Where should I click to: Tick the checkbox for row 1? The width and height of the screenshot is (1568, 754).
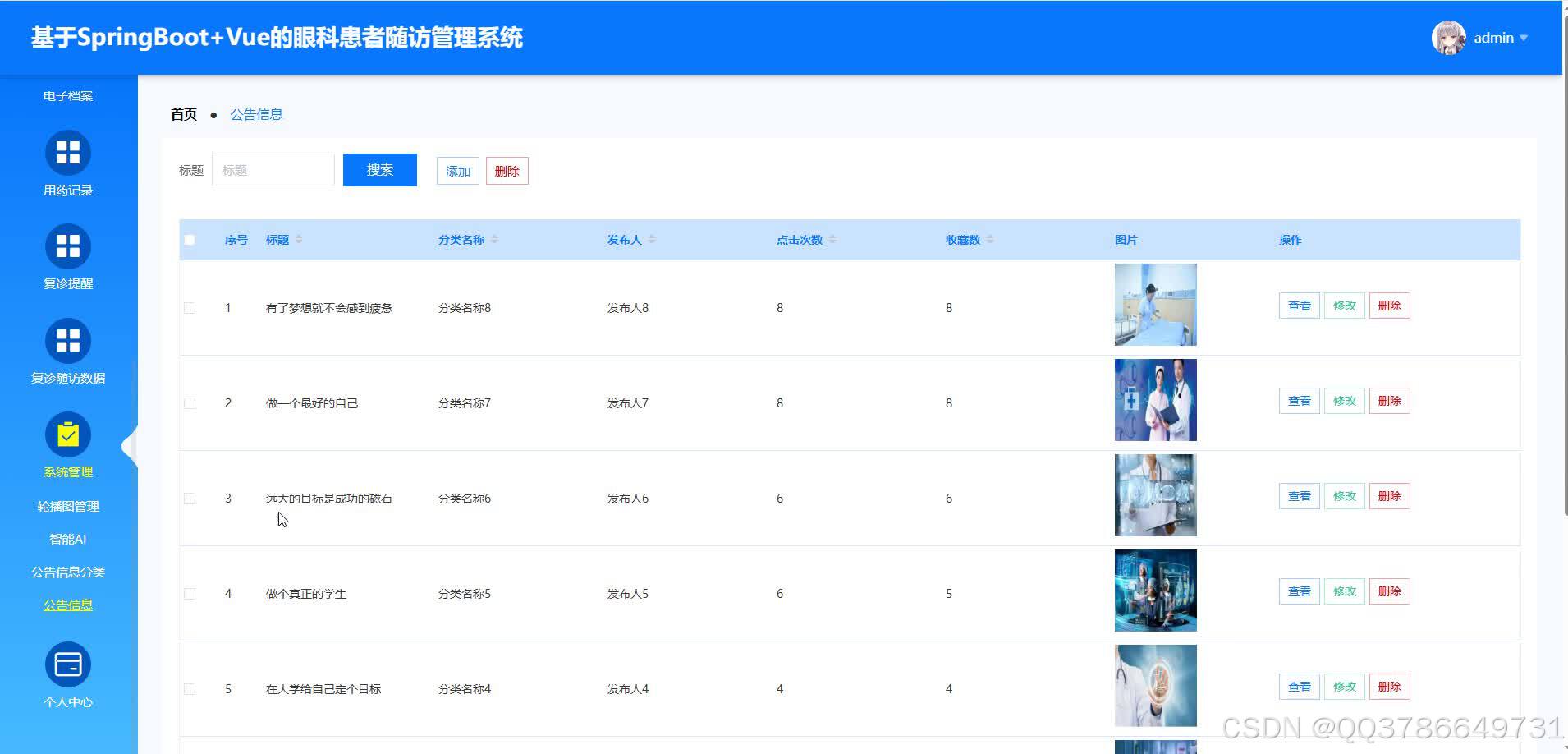click(190, 307)
